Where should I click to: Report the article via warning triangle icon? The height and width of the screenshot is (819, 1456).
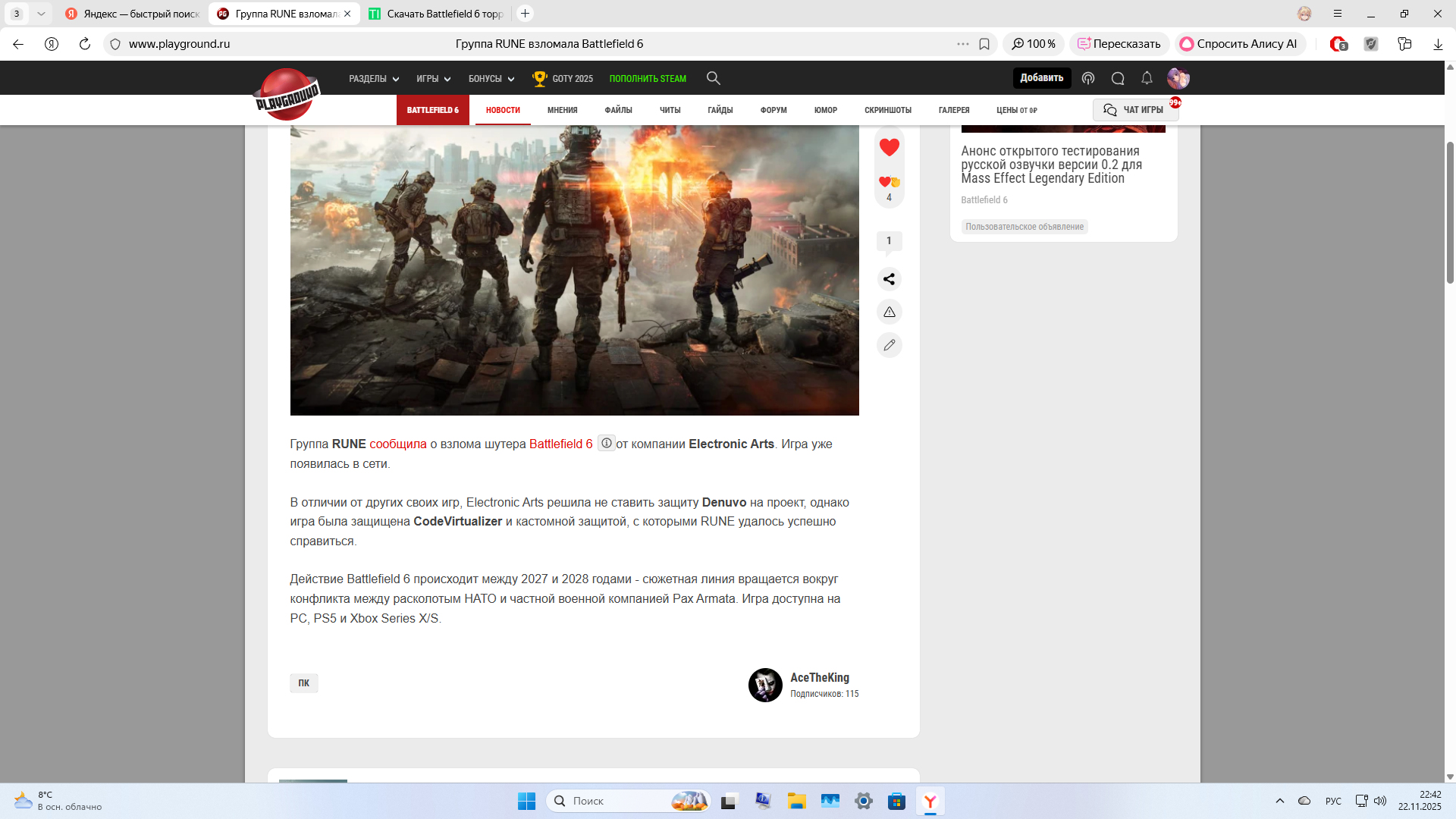[x=889, y=312]
